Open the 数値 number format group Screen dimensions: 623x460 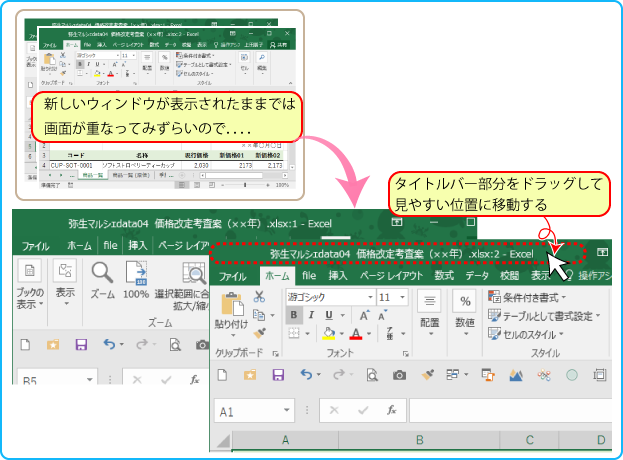pyautogui.click(x=465, y=314)
